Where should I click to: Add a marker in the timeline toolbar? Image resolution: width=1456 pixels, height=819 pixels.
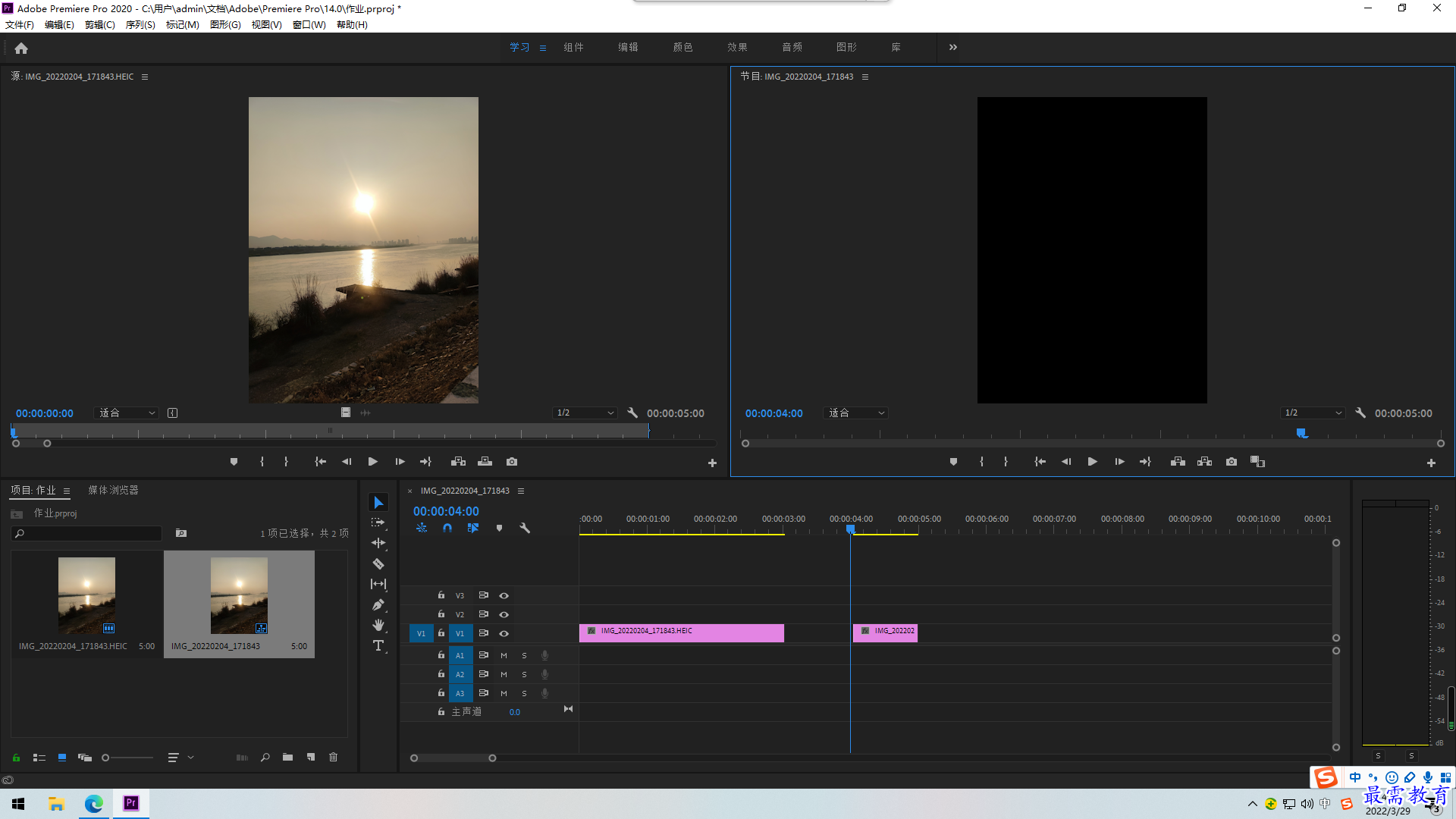click(499, 528)
